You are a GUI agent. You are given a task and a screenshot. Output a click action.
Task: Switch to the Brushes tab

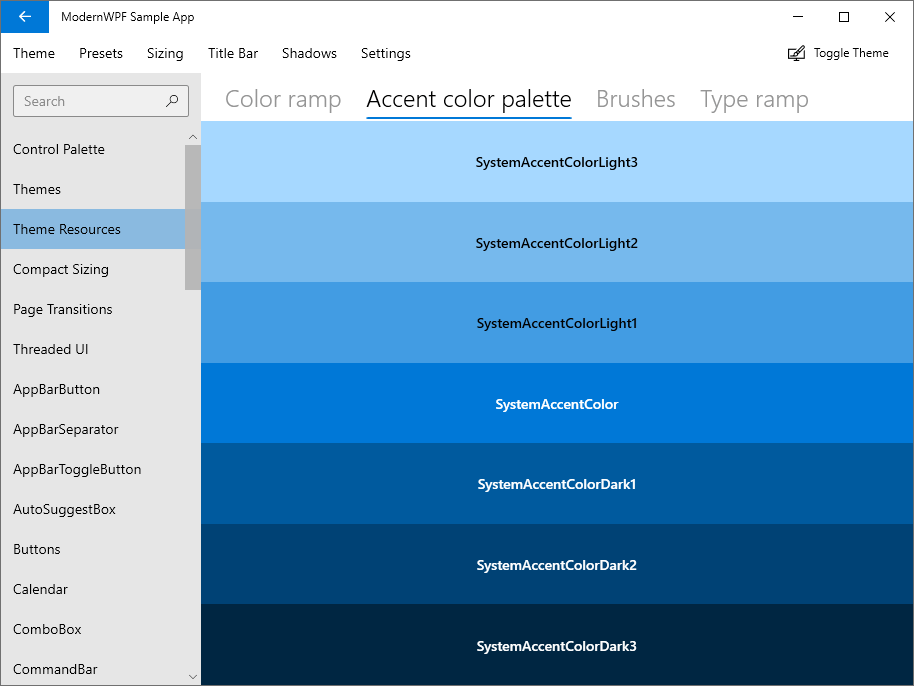click(635, 99)
